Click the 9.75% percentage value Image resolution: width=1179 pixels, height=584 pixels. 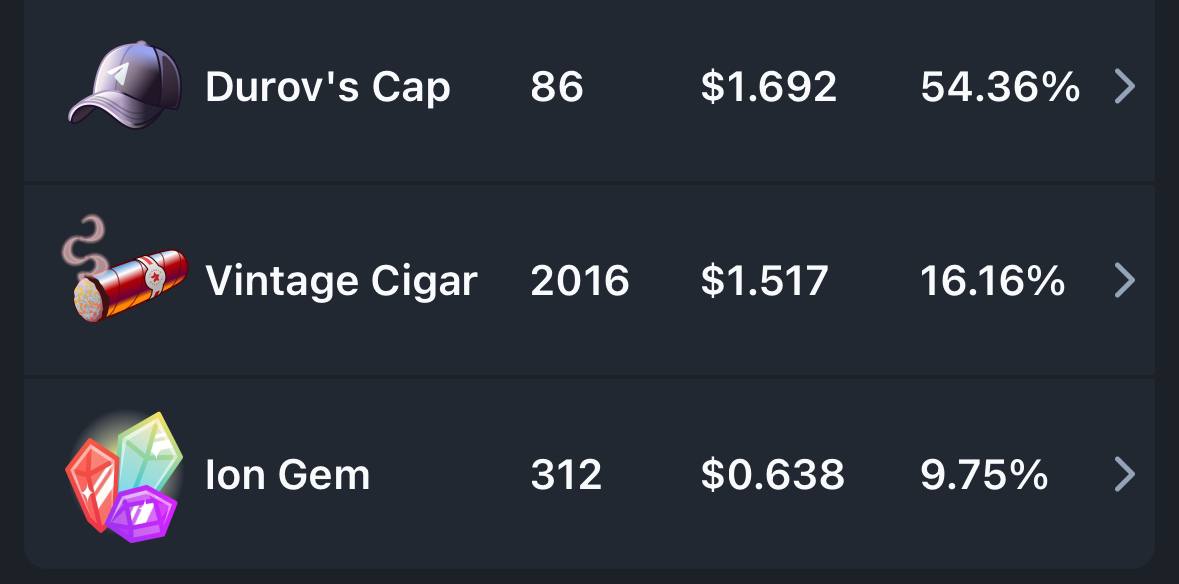[x=984, y=475]
